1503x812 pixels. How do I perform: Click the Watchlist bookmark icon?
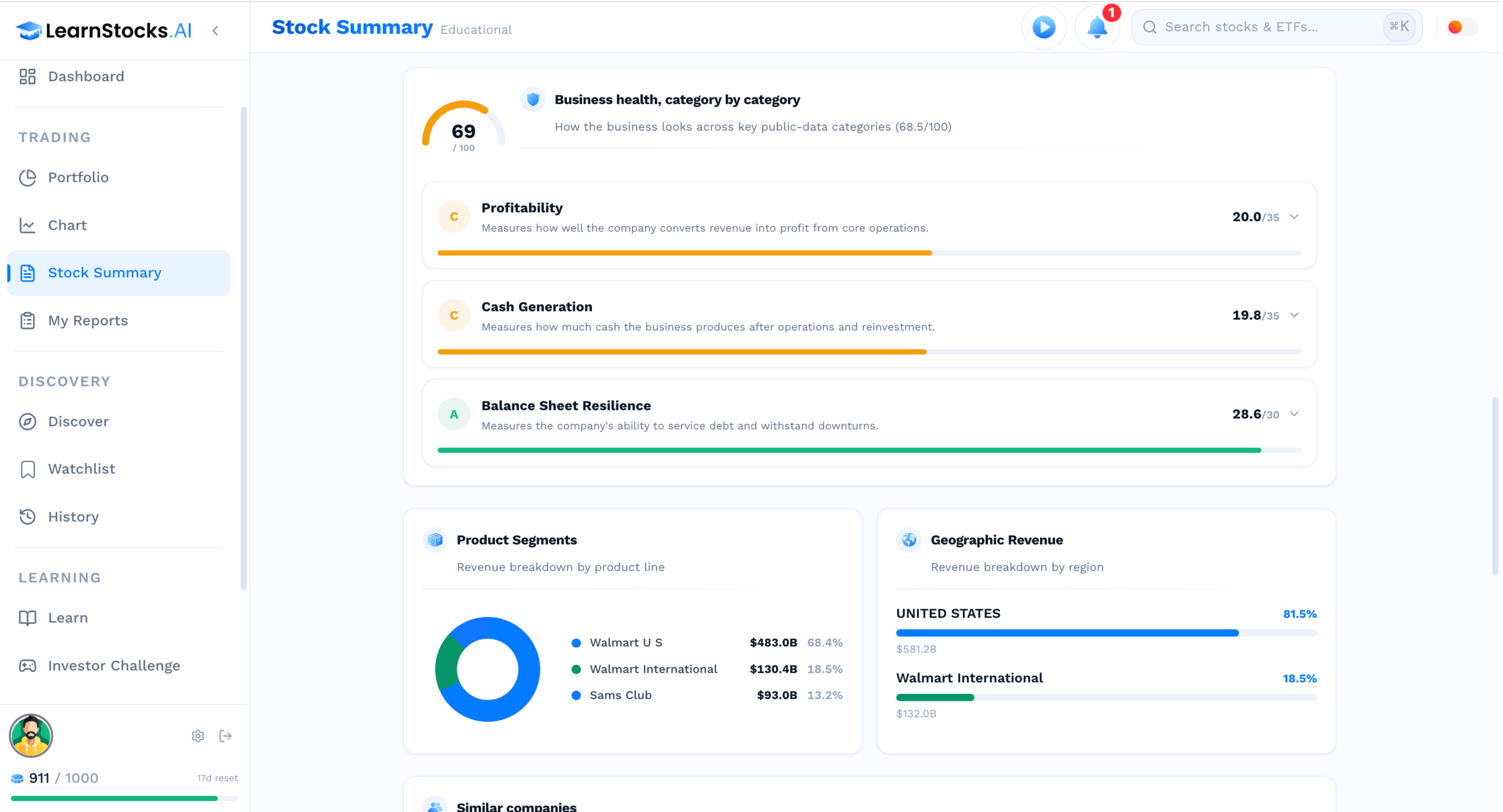click(27, 469)
